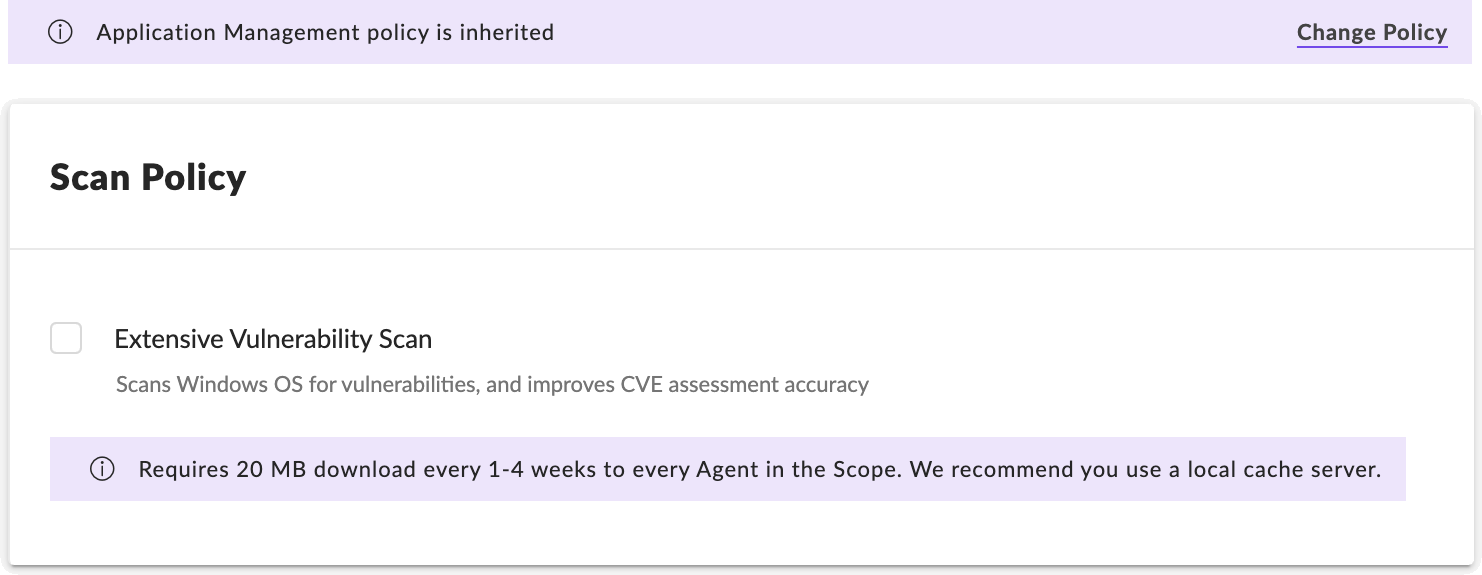
Task: Click the "local cache server" recommendation text
Action: 1284,469
